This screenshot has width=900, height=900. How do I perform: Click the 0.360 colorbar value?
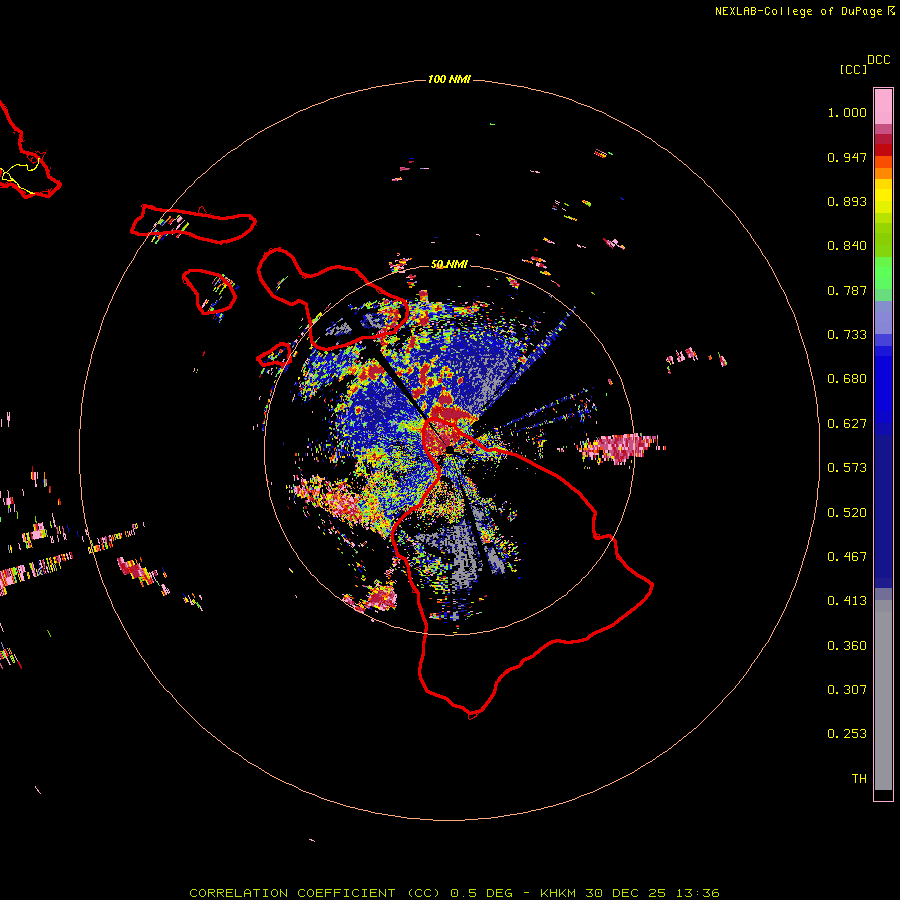[847, 646]
